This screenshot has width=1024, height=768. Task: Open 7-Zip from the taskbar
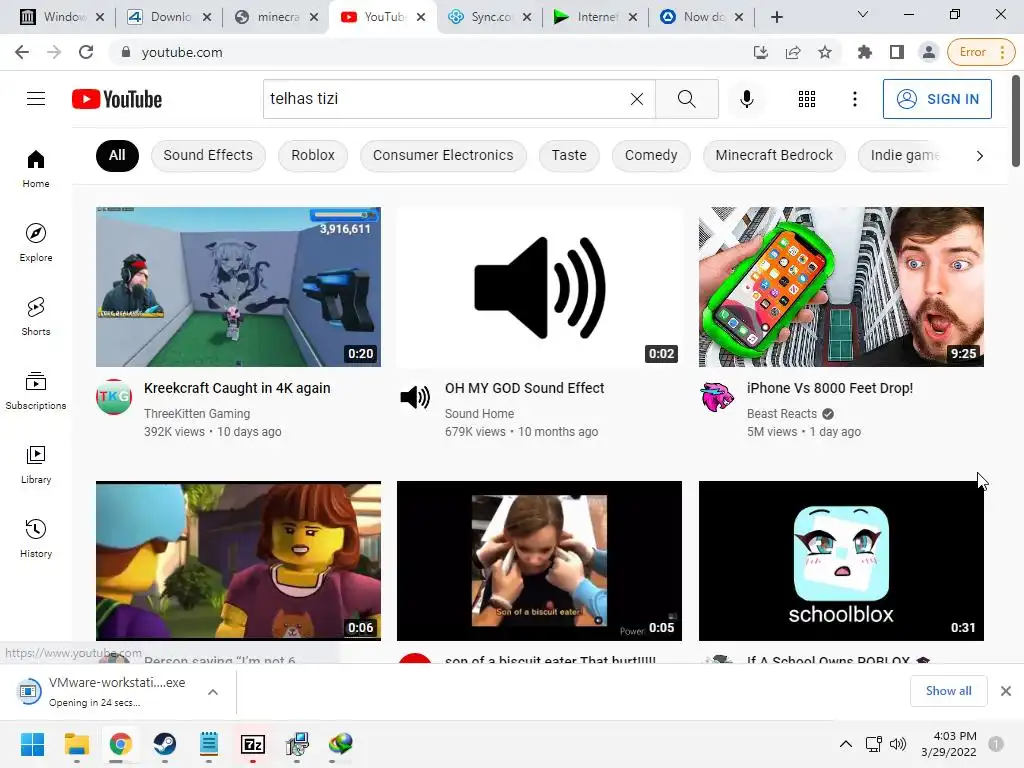click(253, 744)
